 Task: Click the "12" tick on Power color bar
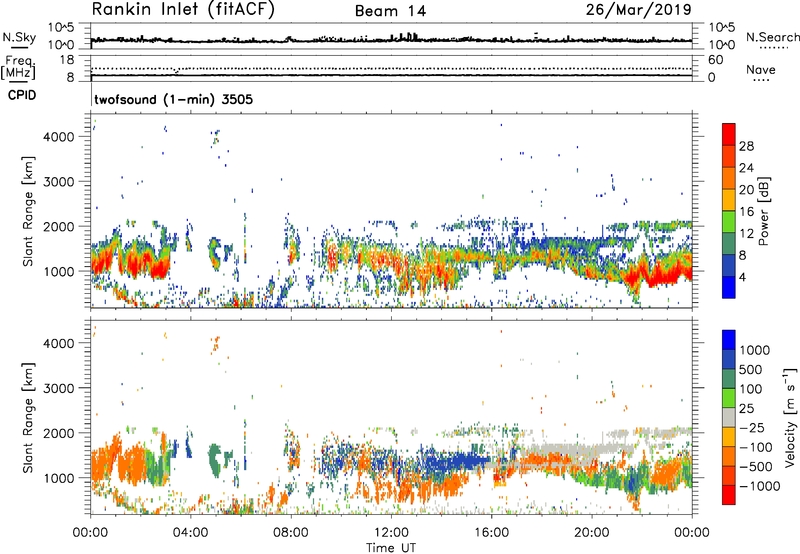746,234
